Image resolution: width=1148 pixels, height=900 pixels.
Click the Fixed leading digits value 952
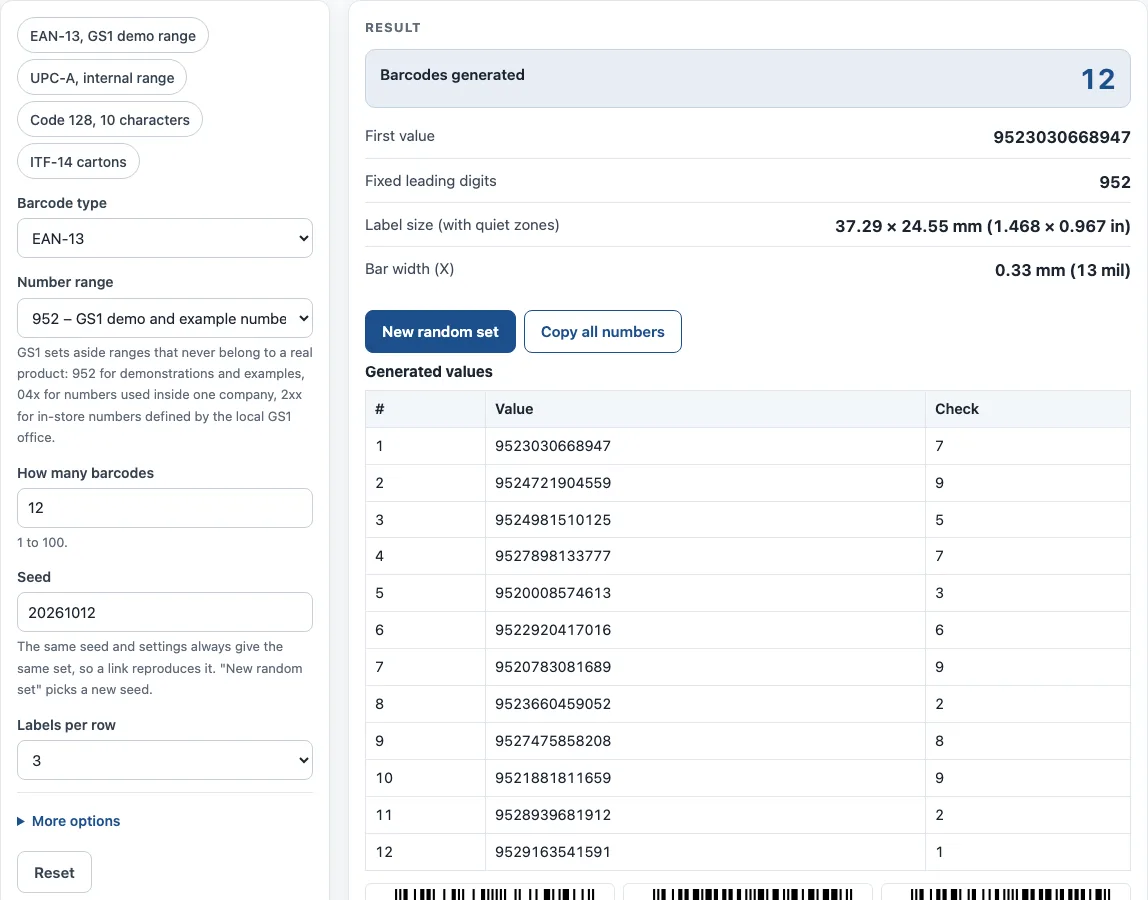[x=1114, y=182]
